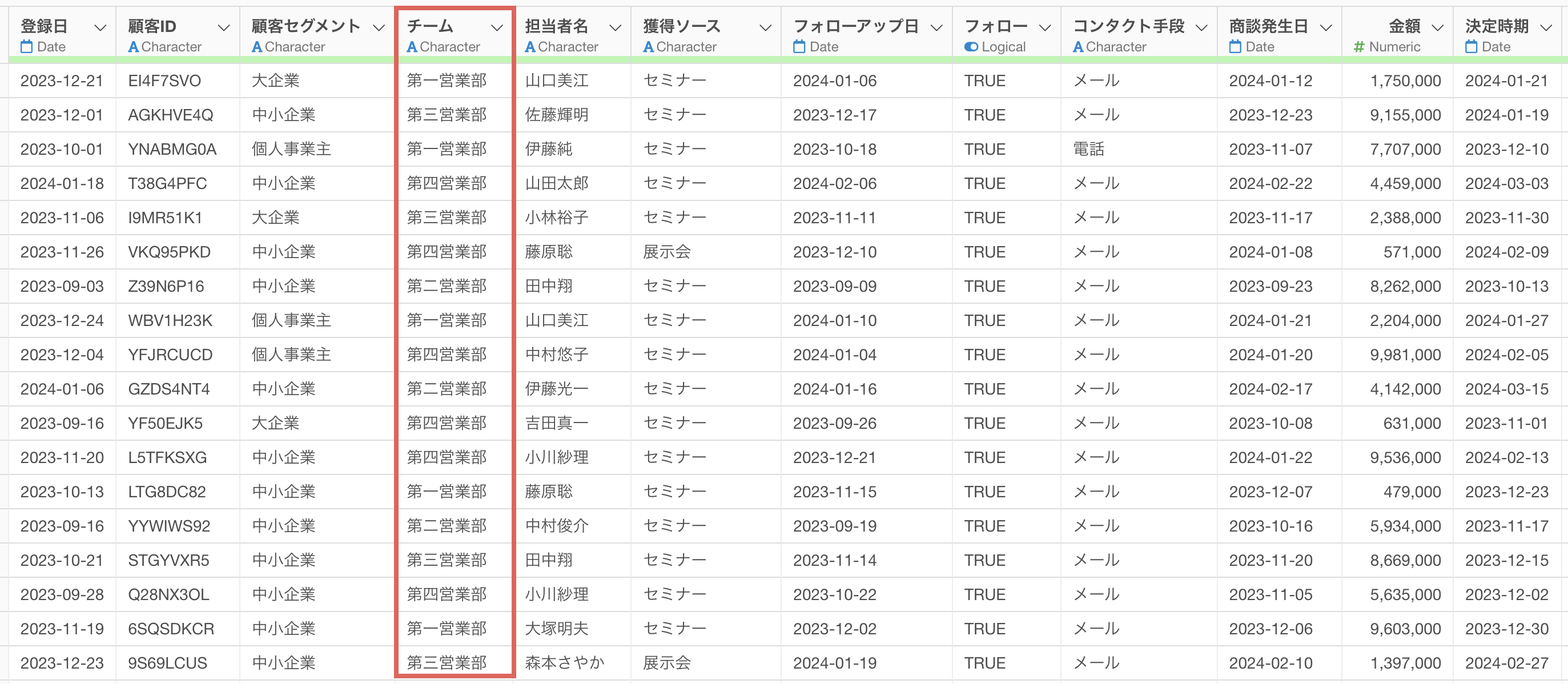Click the 山田太郎 representative cell
1568x684 pixels.
pos(557,183)
